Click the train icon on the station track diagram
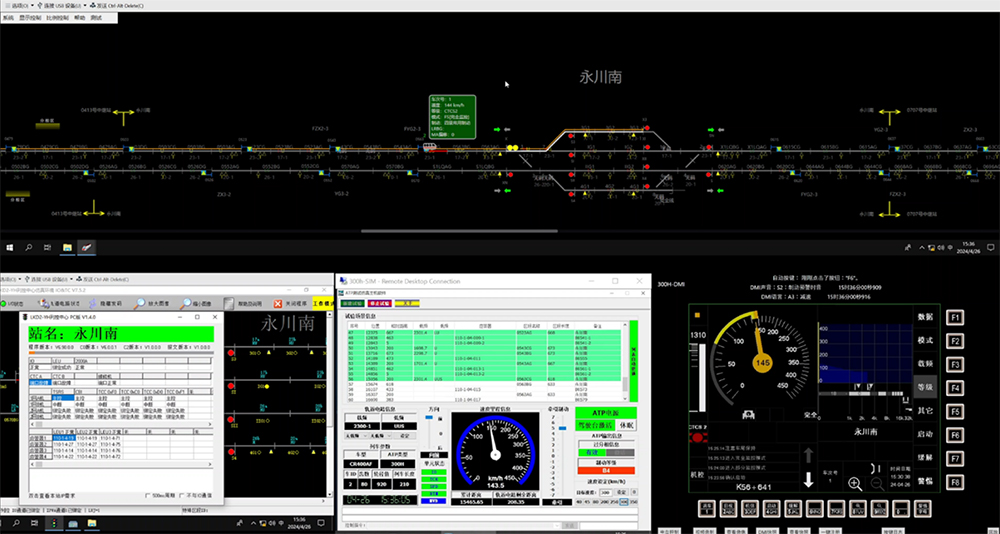The image size is (1000, 534). coord(430,146)
